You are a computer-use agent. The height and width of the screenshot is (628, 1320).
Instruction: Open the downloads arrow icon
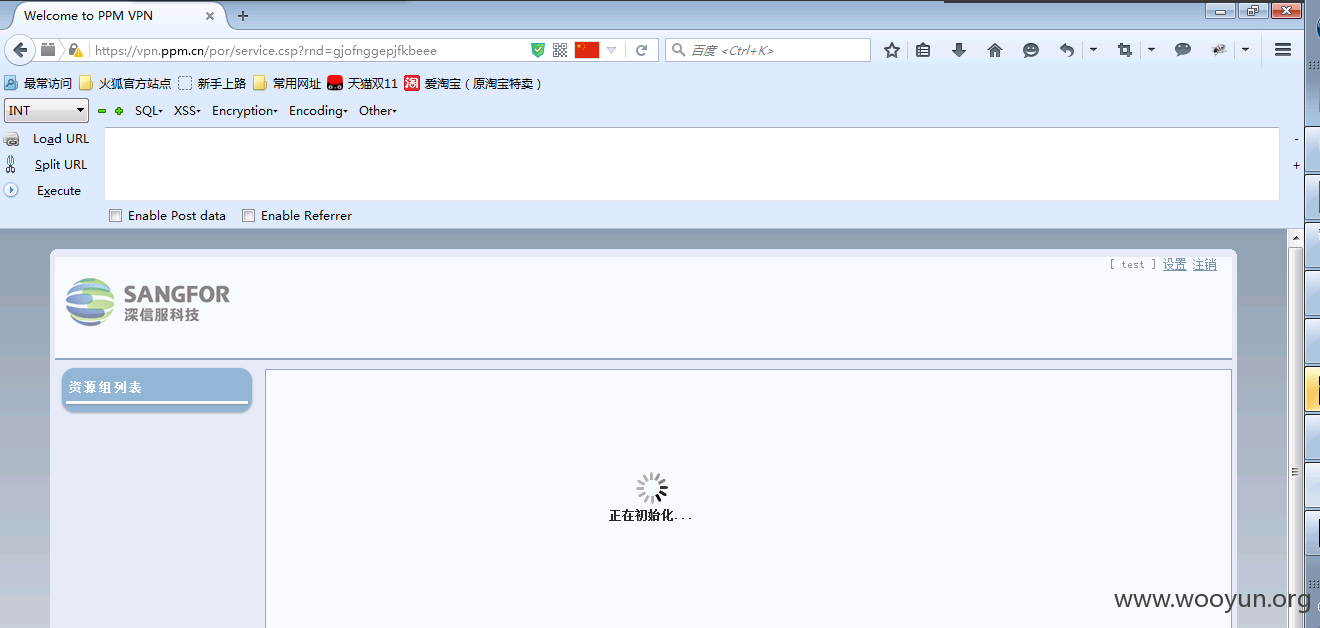point(959,50)
